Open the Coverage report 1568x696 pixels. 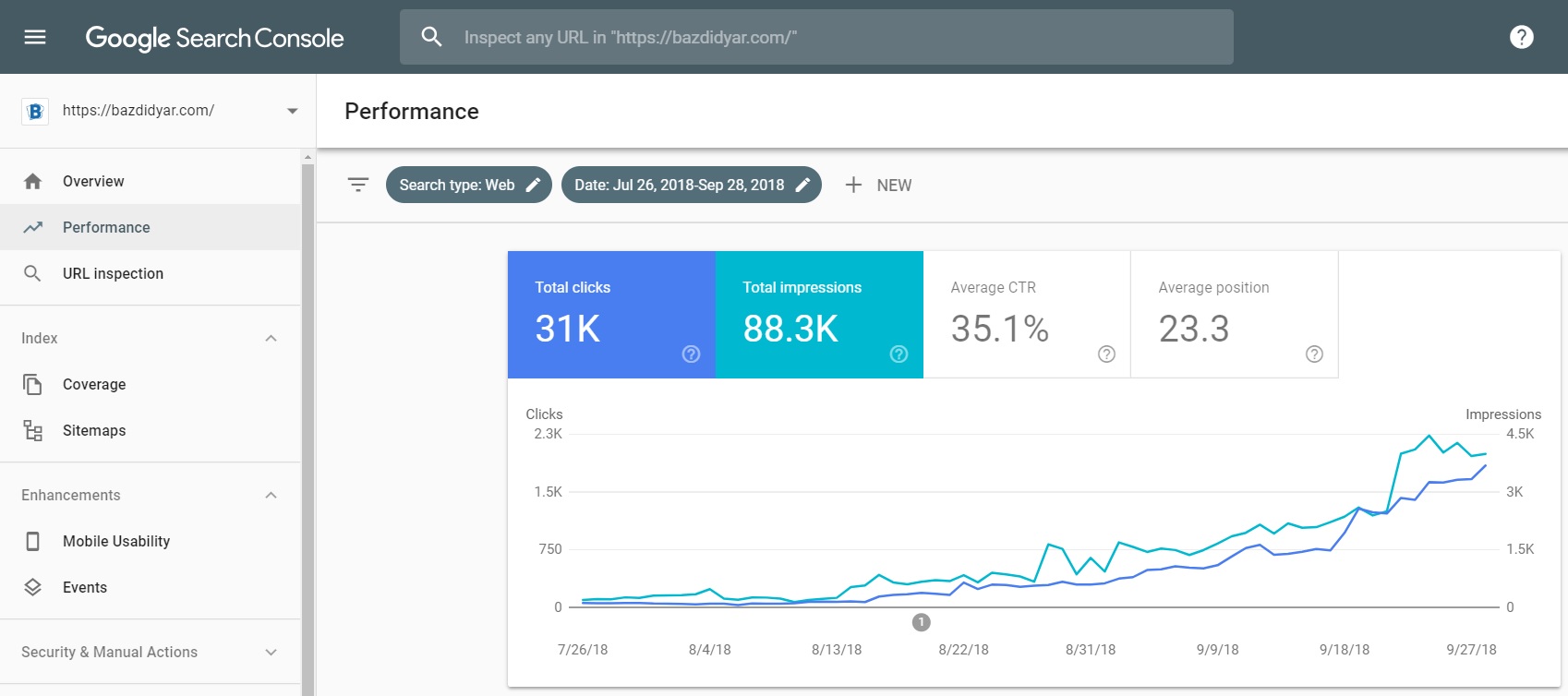[151, 384]
